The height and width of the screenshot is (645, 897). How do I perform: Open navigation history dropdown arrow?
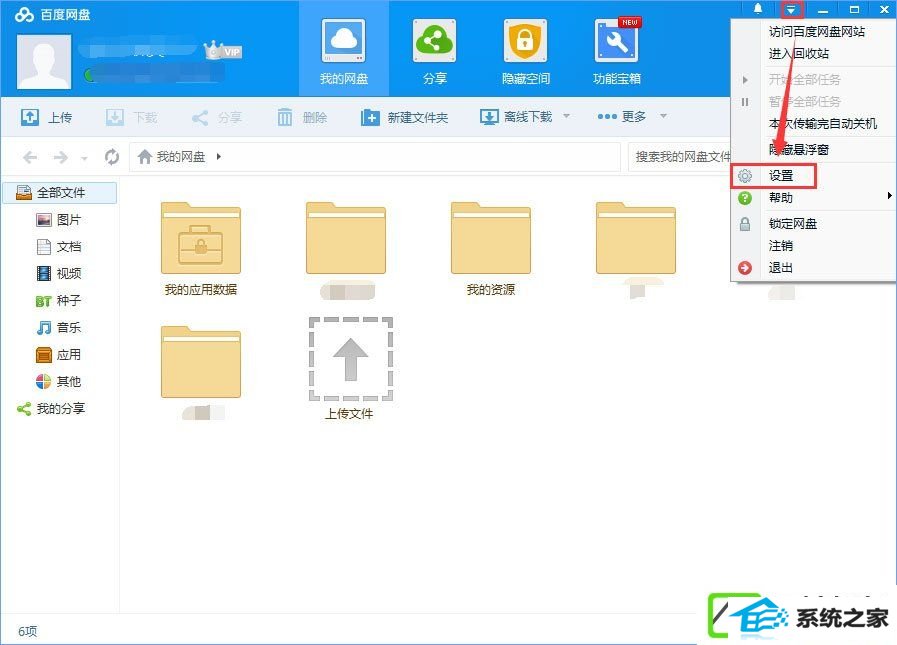coord(84,159)
